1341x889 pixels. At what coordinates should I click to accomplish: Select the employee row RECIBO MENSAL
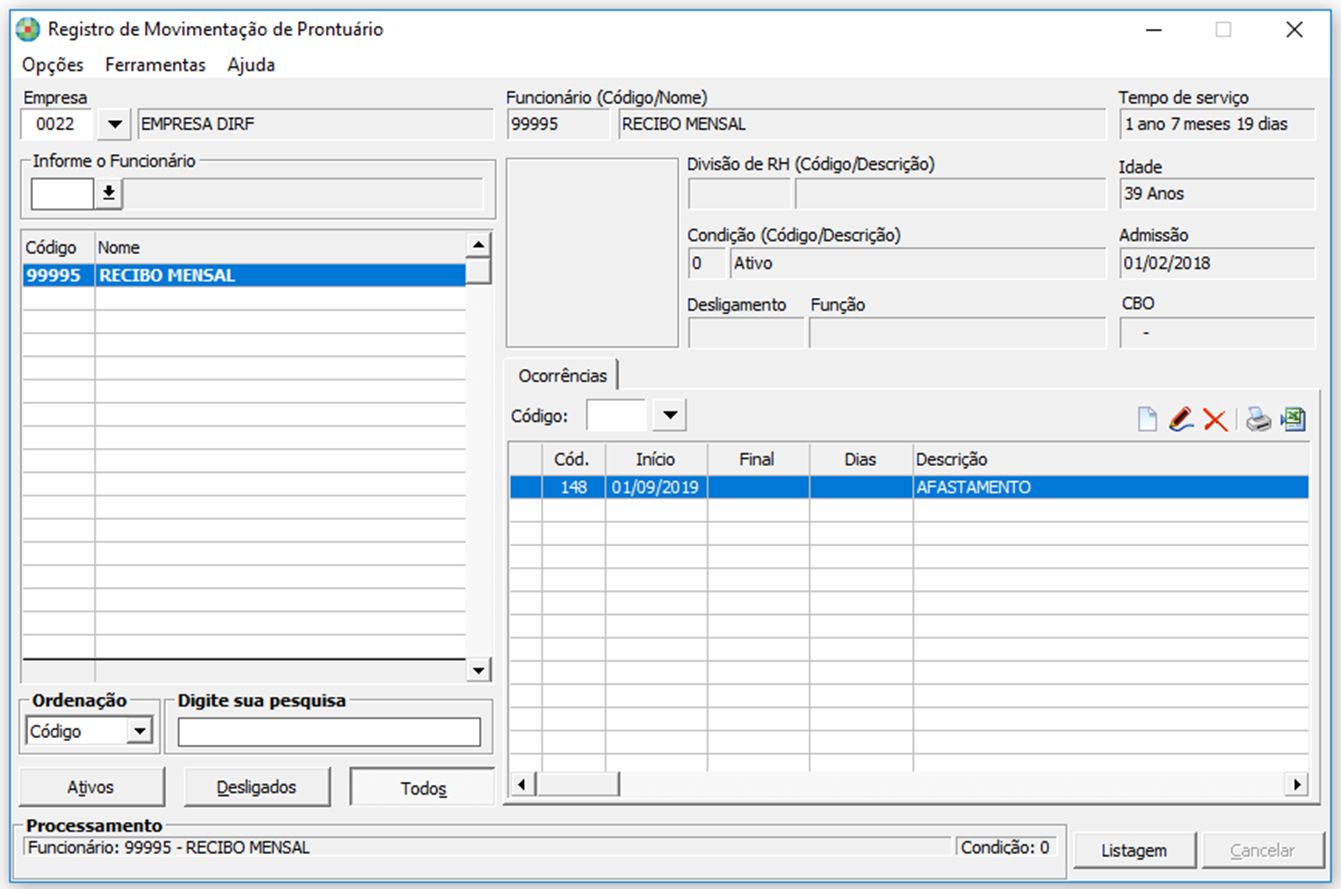[x=244, y=276]
